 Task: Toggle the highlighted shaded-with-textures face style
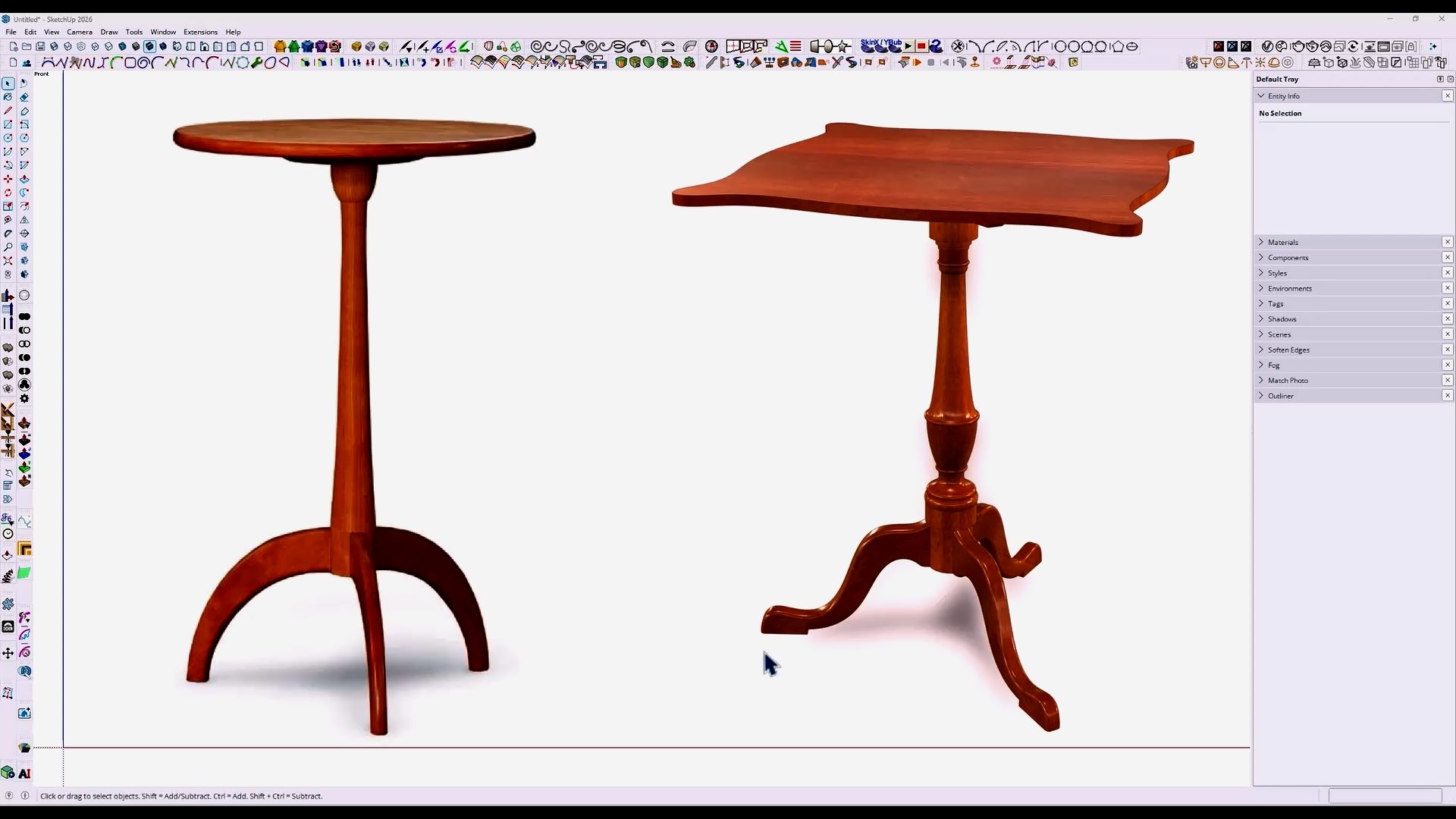149,46
